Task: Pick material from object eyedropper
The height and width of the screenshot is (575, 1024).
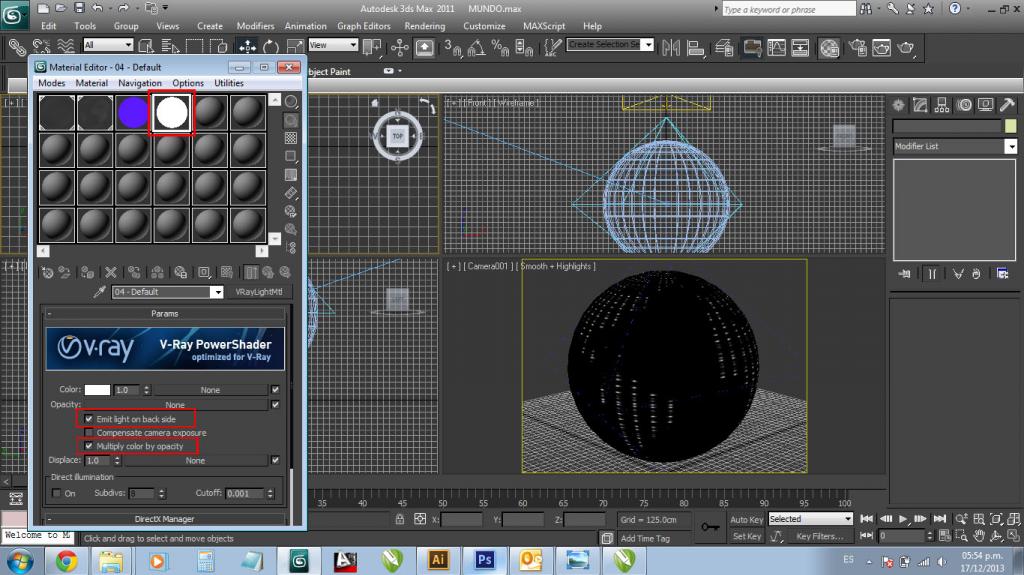Action: coord(99,292)
